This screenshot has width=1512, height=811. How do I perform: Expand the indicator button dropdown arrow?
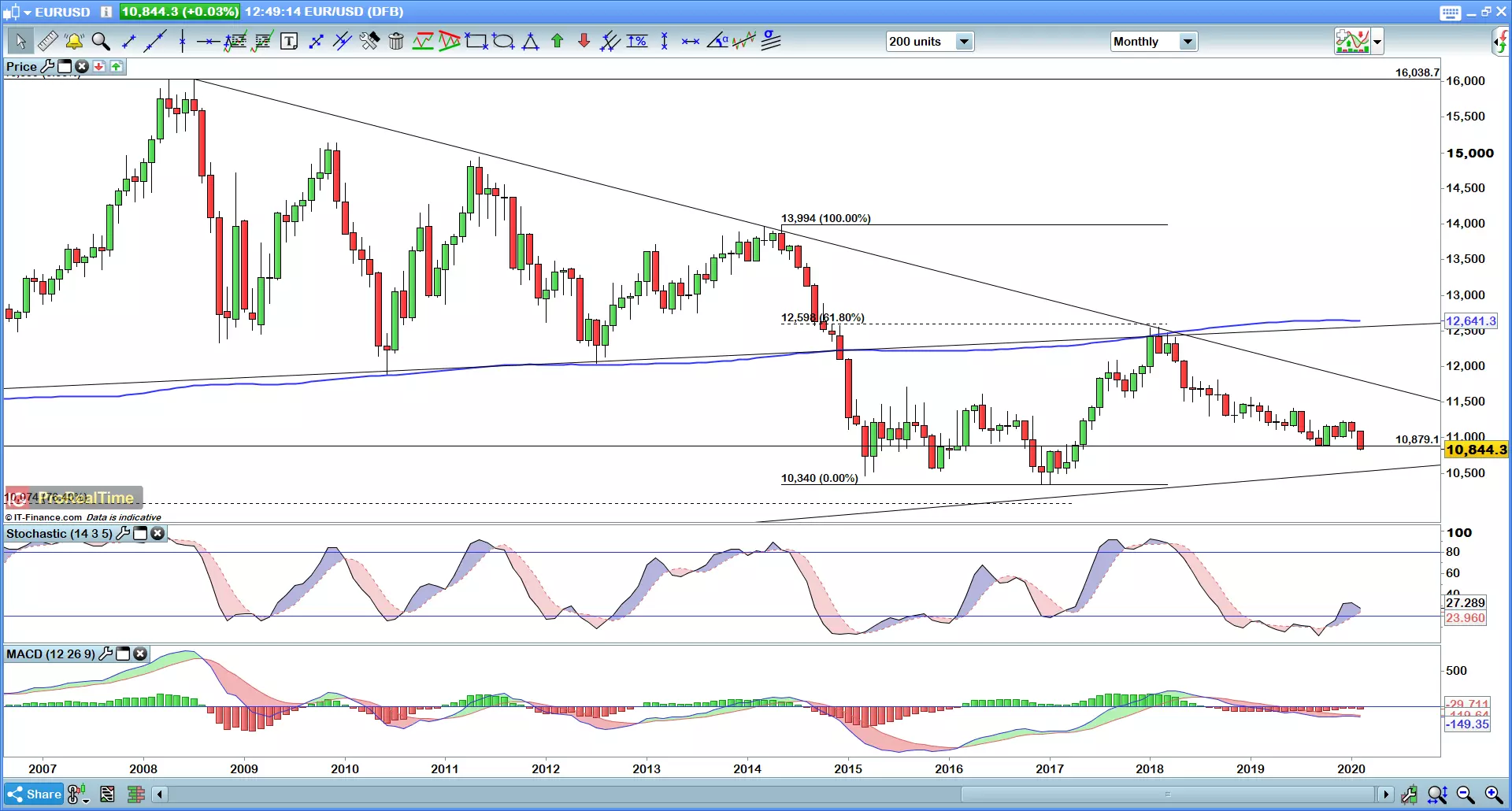point(1377,42)
